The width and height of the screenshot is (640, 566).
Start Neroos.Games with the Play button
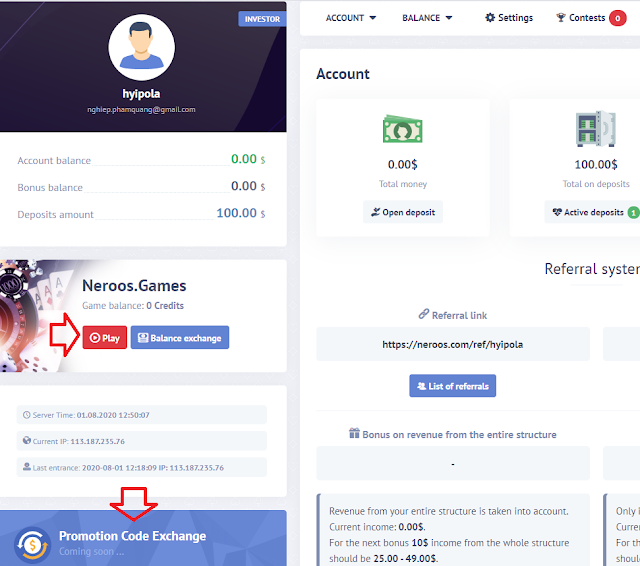tap(104, 337)
